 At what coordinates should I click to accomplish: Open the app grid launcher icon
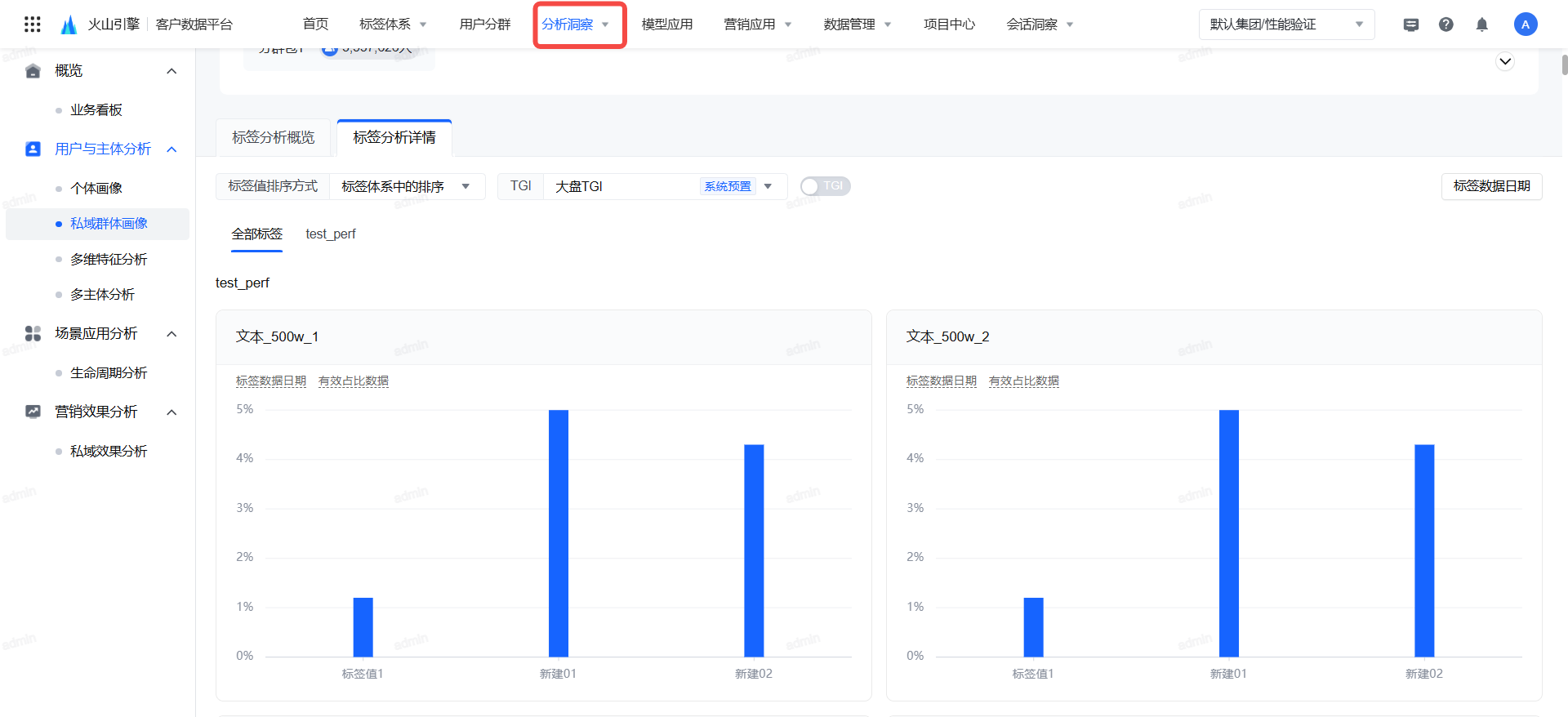(33, 24)
